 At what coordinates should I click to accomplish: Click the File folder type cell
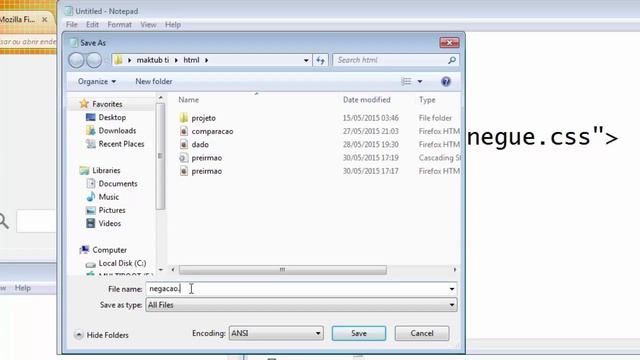(x=435, y=118)
